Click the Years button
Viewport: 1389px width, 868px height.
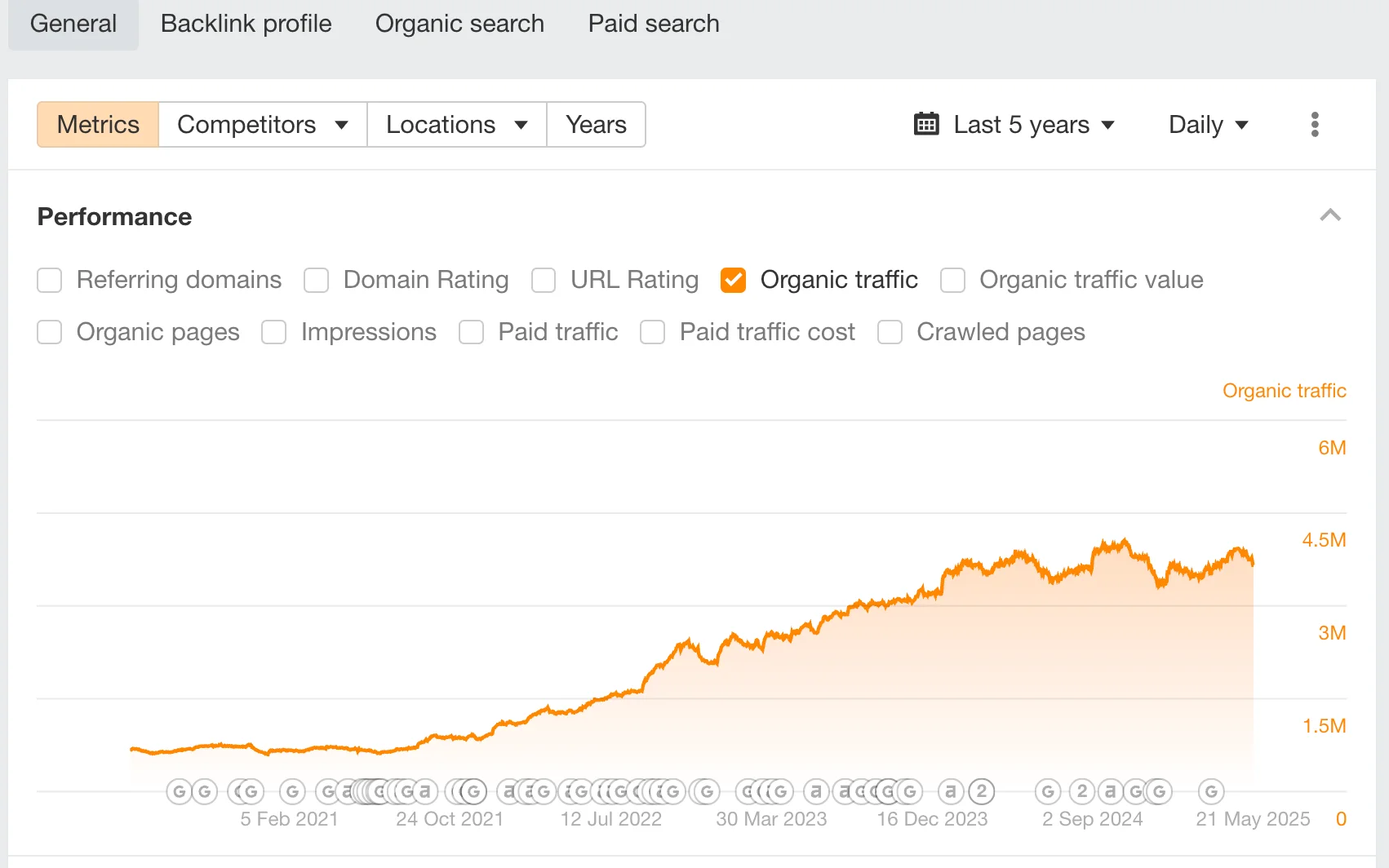click(x=596, y=124)
